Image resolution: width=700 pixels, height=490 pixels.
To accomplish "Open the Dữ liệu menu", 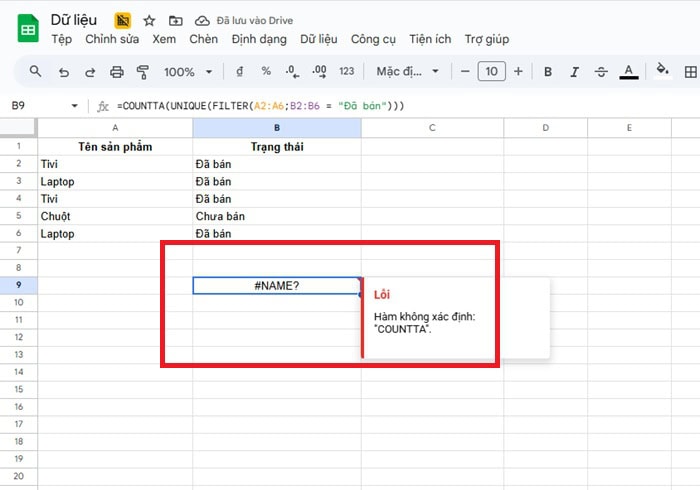I will pyautogui.click(x=319, y=39).
